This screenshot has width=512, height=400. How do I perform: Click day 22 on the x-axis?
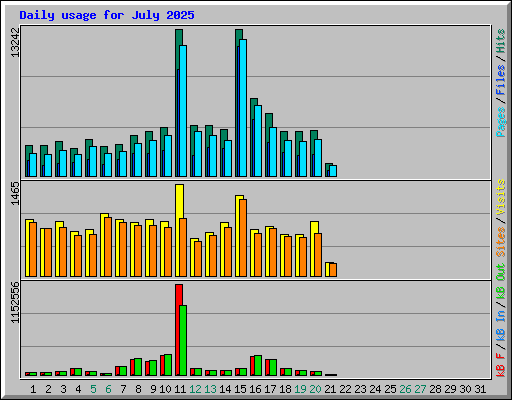[x=345, y=389]
